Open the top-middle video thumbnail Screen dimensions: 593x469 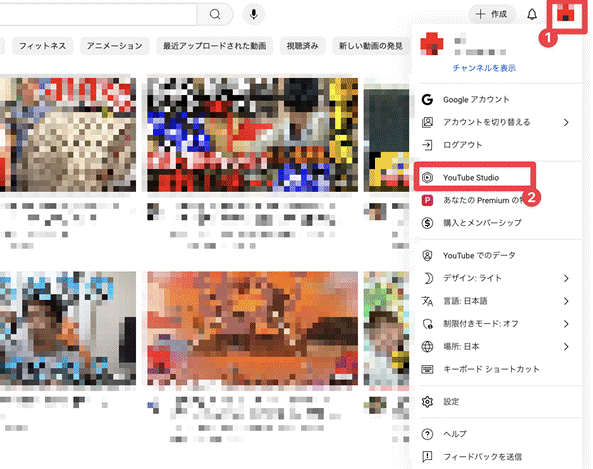coord(252,135)
